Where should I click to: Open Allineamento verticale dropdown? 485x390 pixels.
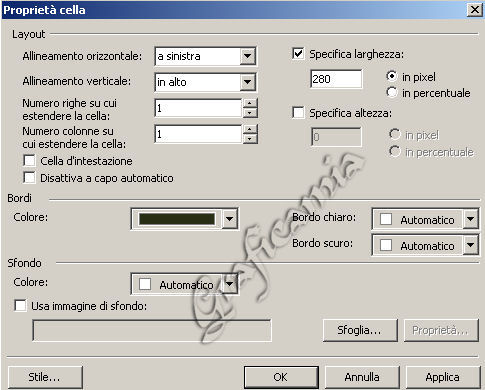click(247, 82)
